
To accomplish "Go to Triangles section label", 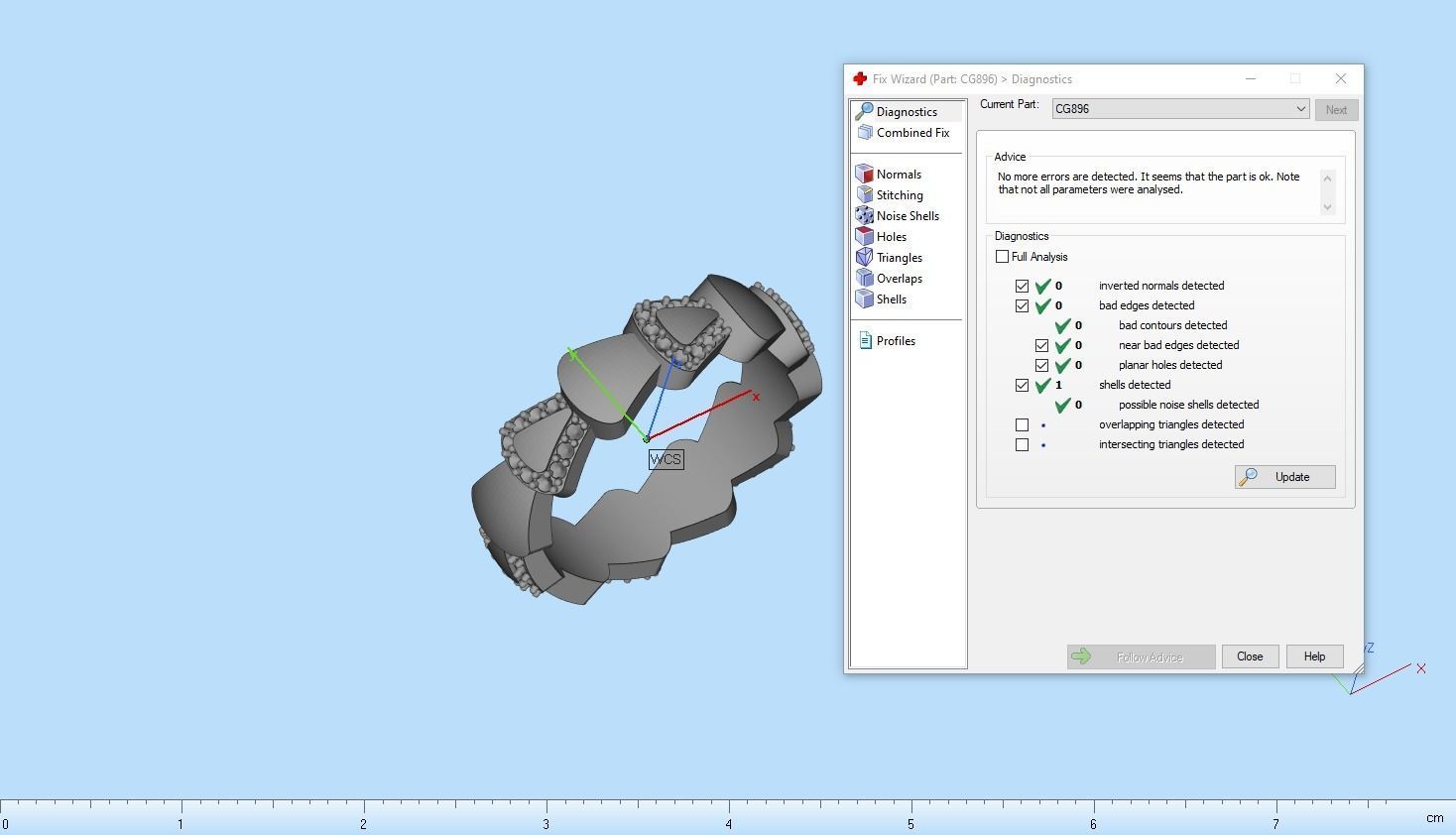I will pos(900,258).
